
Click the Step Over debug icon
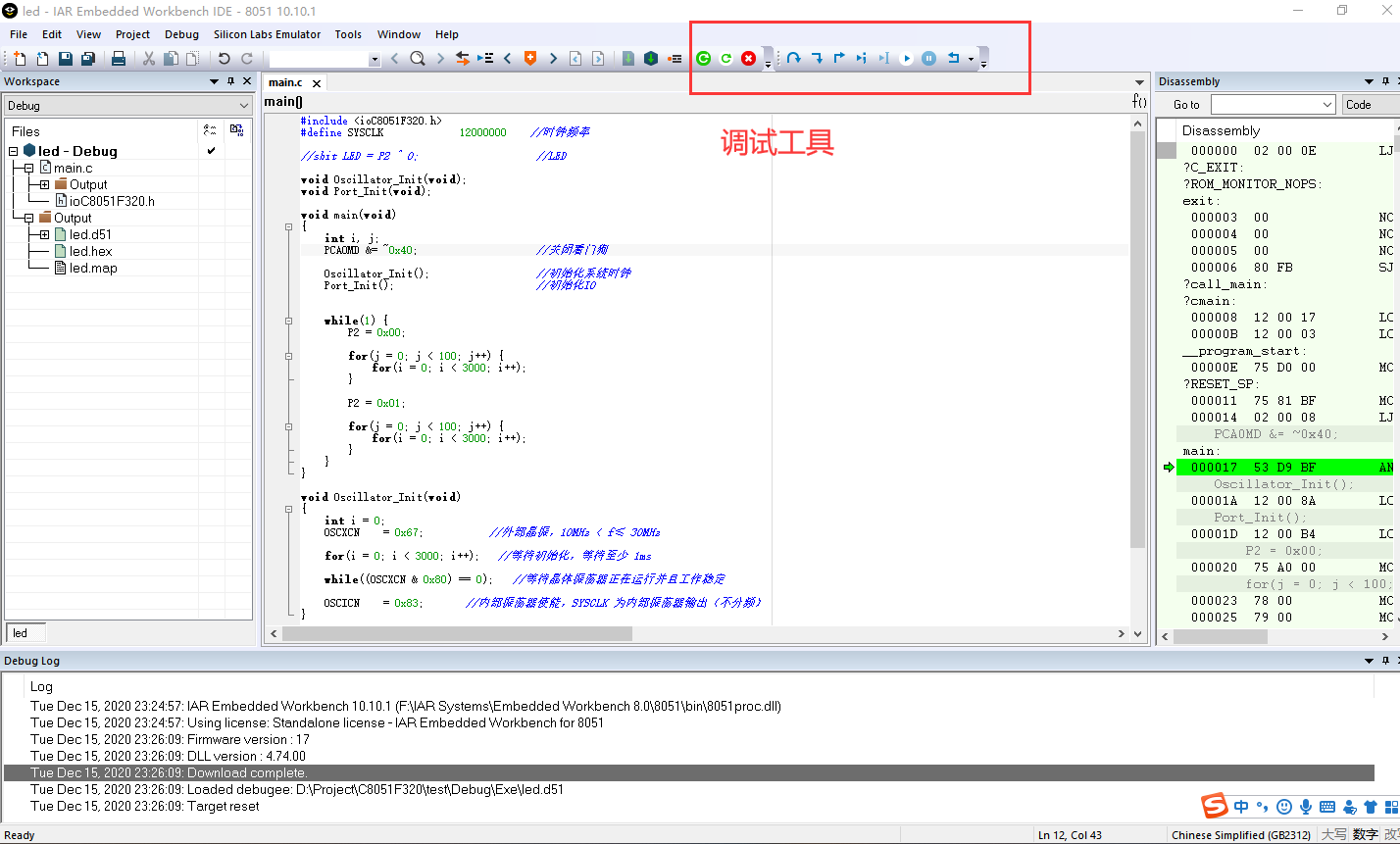tap(793, 59)
